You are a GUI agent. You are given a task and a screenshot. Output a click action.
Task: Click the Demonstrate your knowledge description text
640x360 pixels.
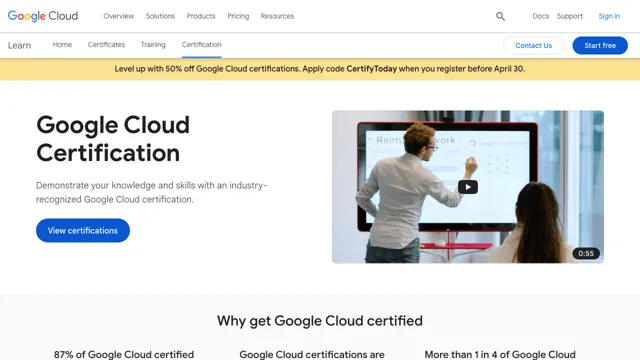click(x=151, y=192)
